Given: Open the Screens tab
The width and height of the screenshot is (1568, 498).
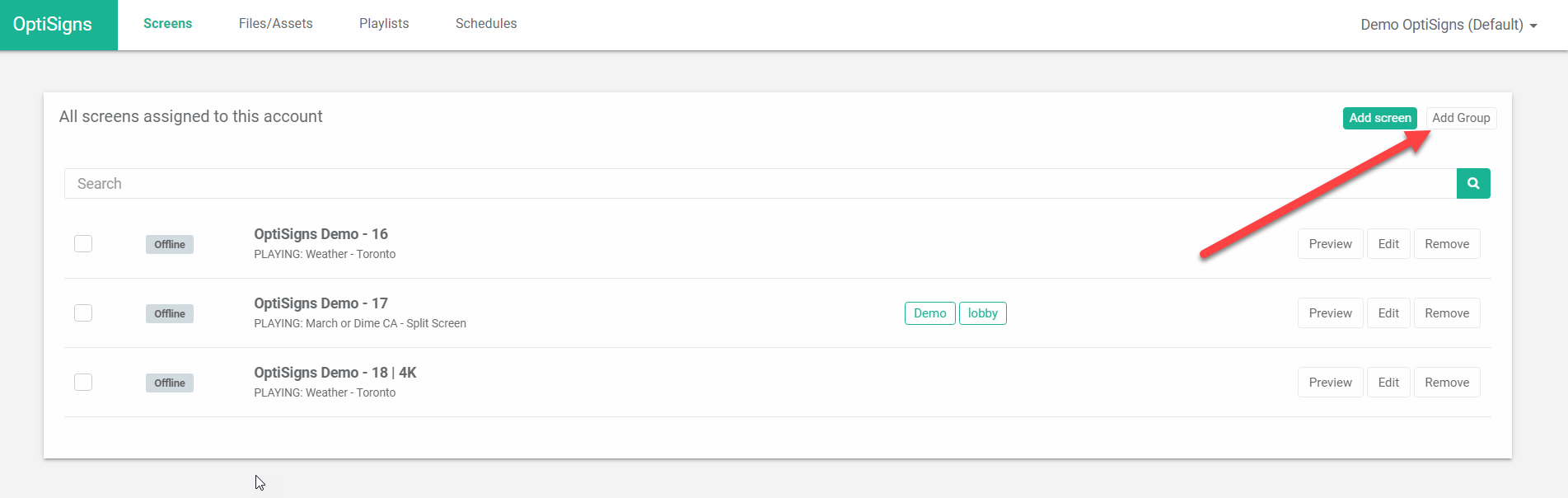Looking at the screenshot, I should tap(167, 24).
